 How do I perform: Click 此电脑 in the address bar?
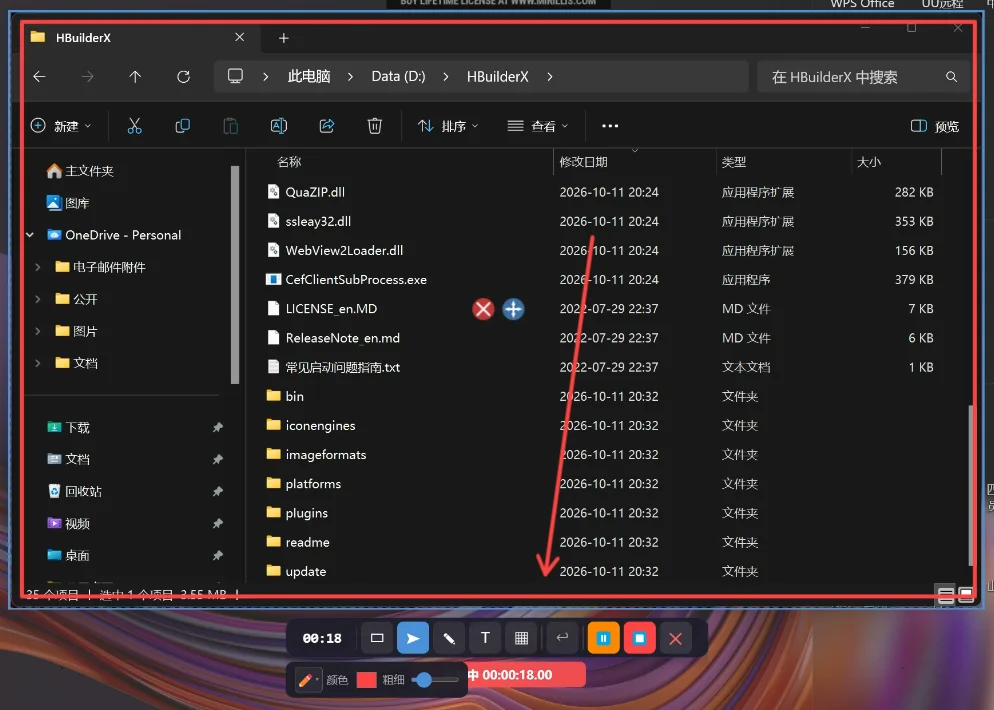pyautogui.click(x=309, y=77)
